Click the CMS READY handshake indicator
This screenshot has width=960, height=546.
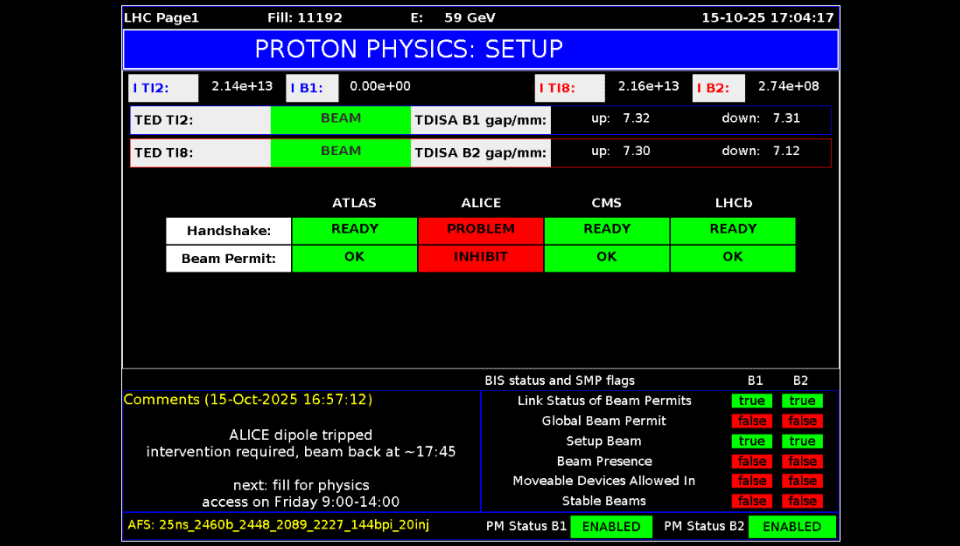point(607,230)
